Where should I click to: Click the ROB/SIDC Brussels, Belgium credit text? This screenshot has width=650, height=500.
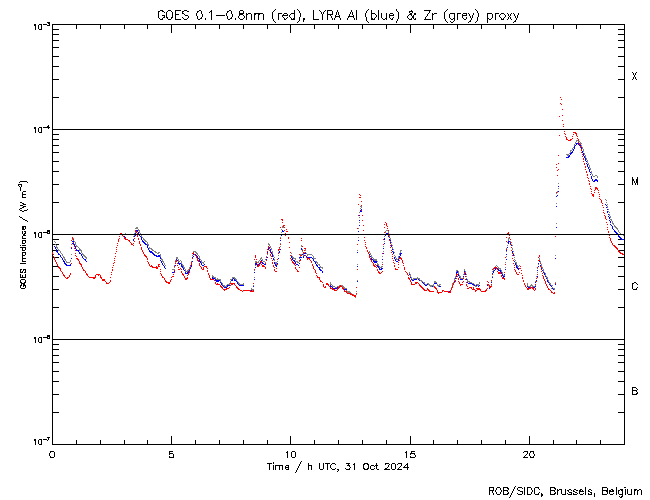(565, 491)
